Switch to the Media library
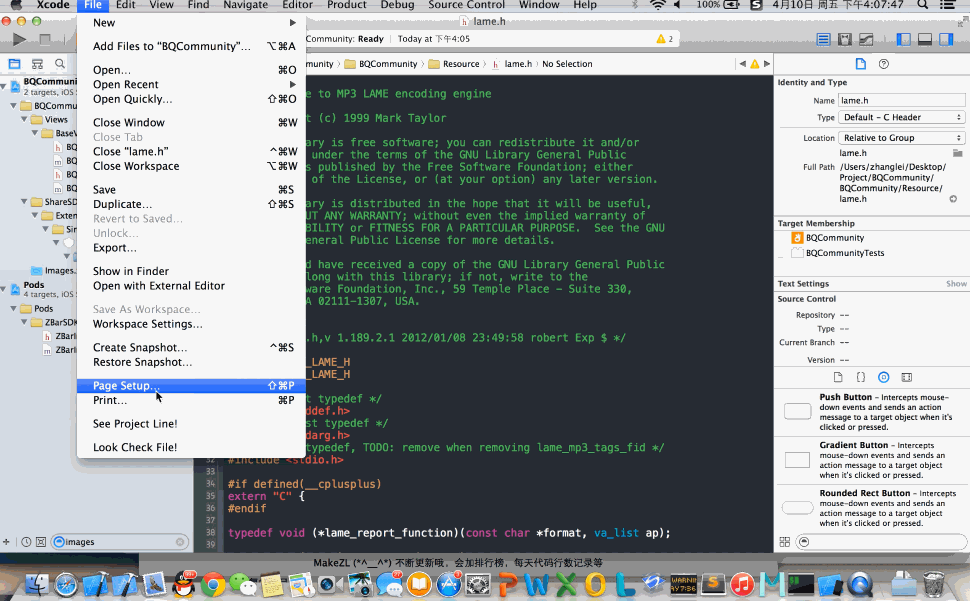Viewport: 970px width, 601px height. [906, 377]
